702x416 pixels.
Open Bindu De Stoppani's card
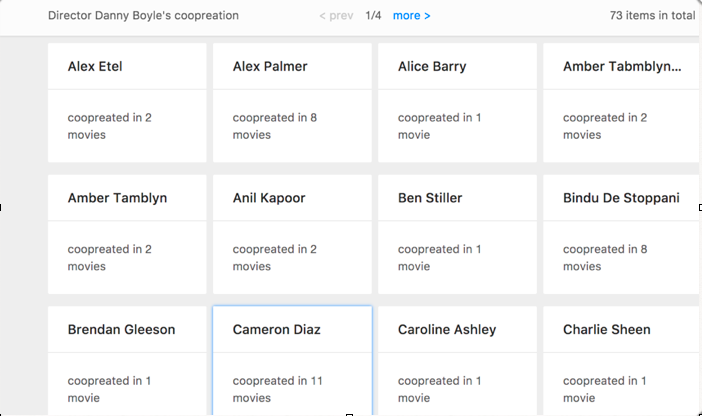(621, 234)
